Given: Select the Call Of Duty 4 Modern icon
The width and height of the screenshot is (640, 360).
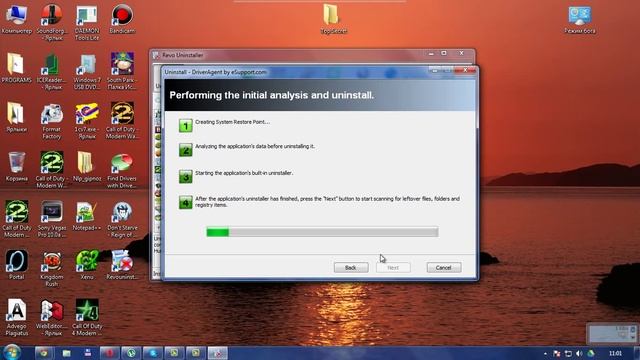Looking at the screenshot, I should tap(87, 318).
